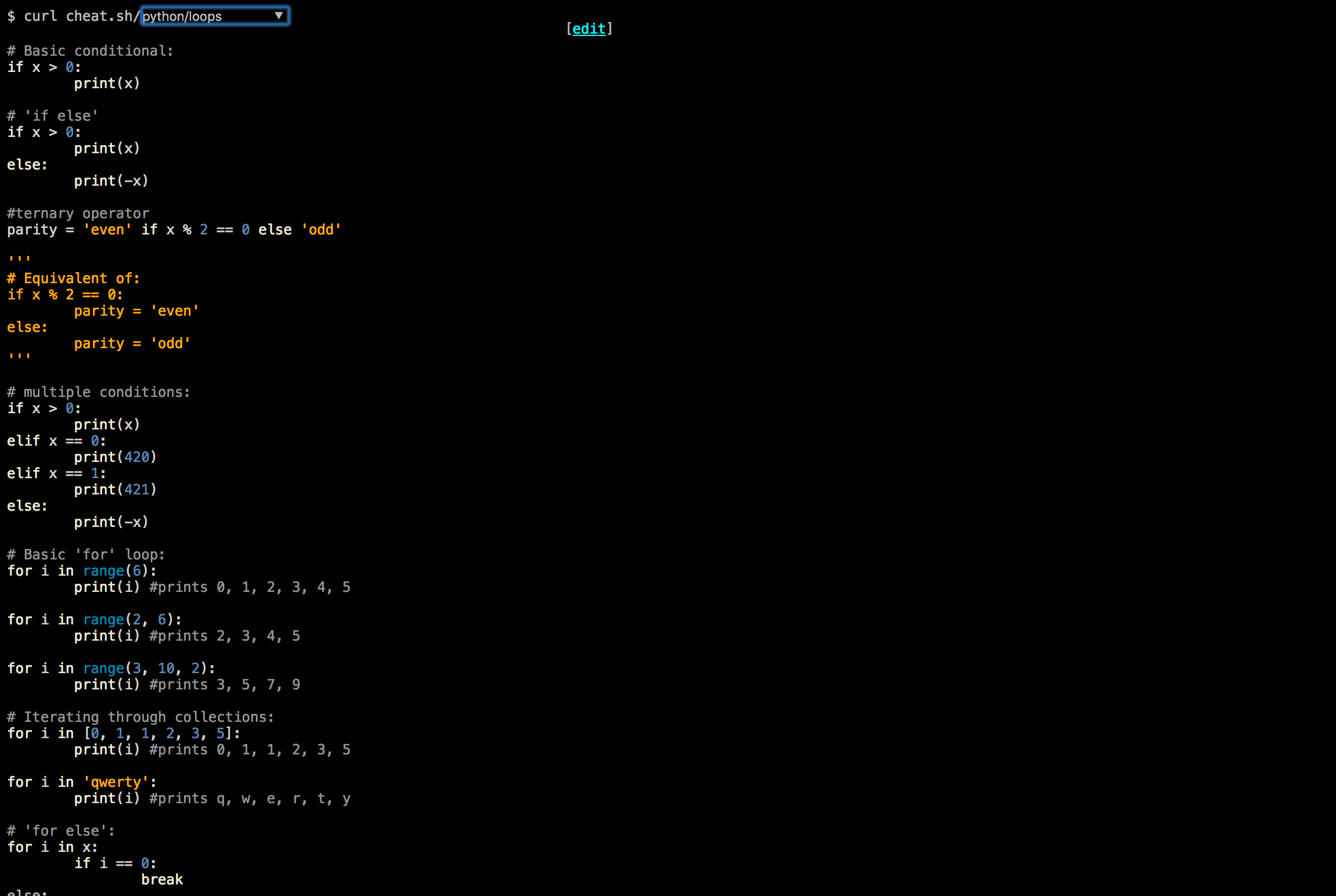
Task: Click the 'elif x == 0:' line
Action: tap(56, 441)
